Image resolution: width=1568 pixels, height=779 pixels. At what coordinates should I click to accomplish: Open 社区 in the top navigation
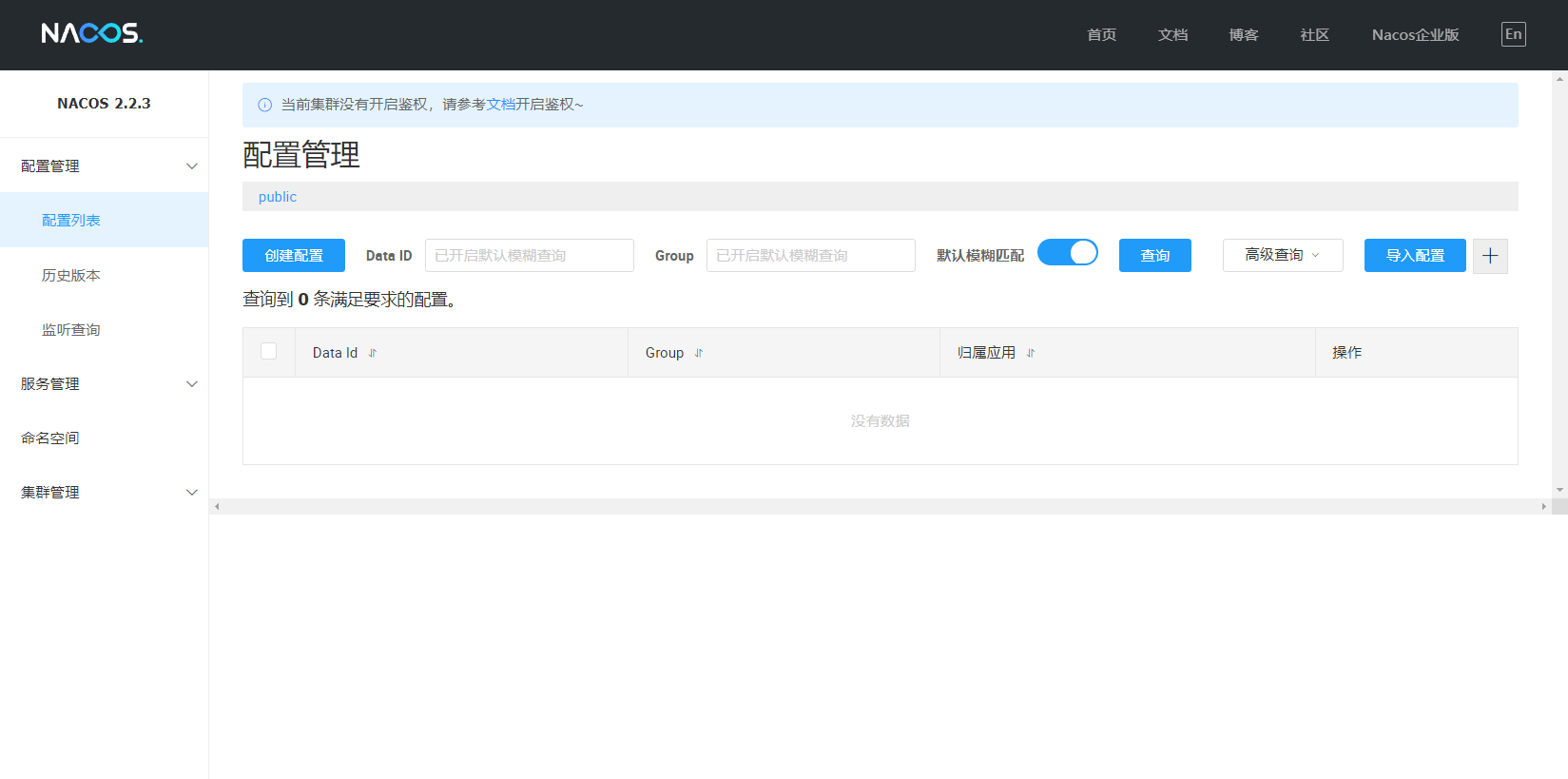[1315, 35]
